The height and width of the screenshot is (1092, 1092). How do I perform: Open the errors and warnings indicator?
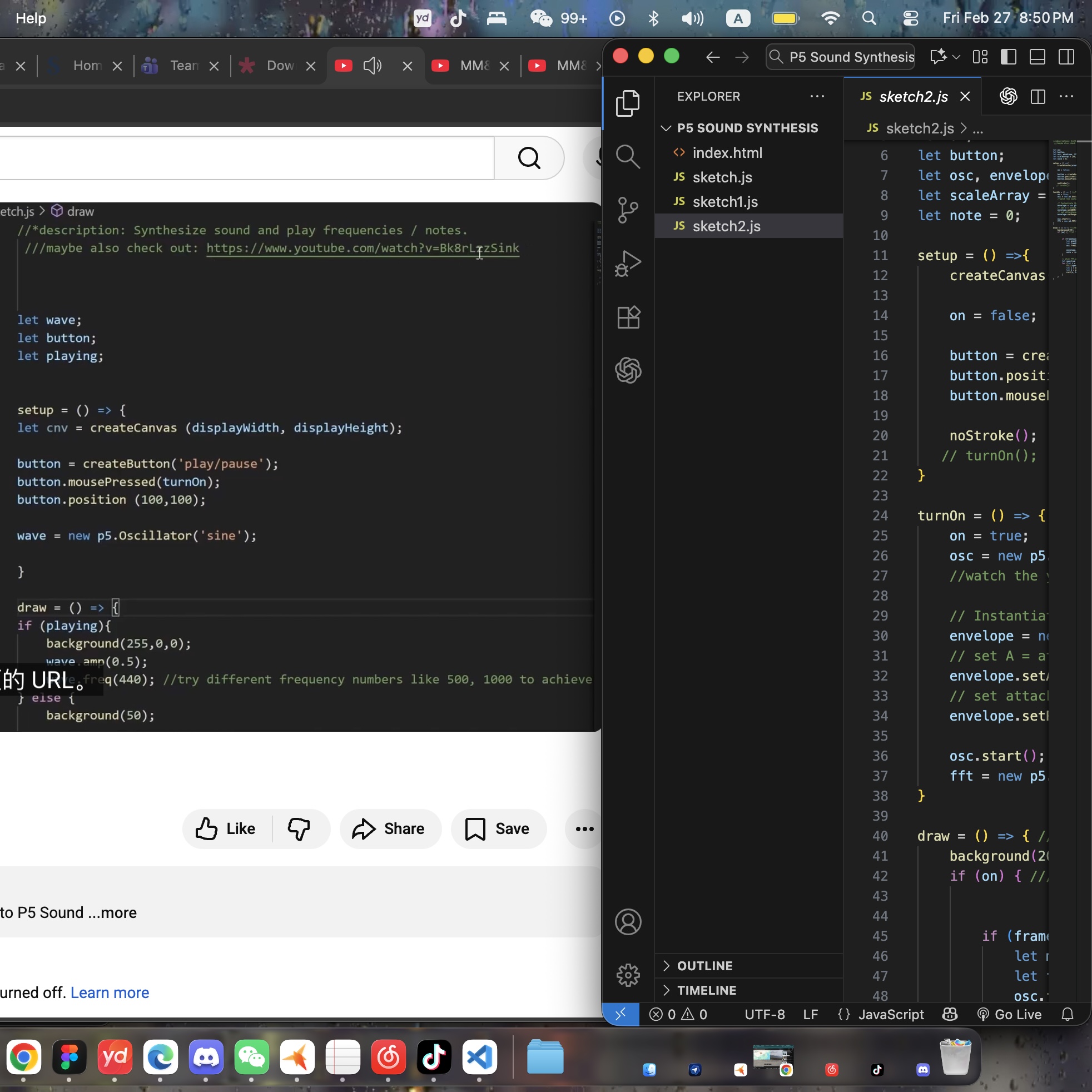(x=678, y=1015)
